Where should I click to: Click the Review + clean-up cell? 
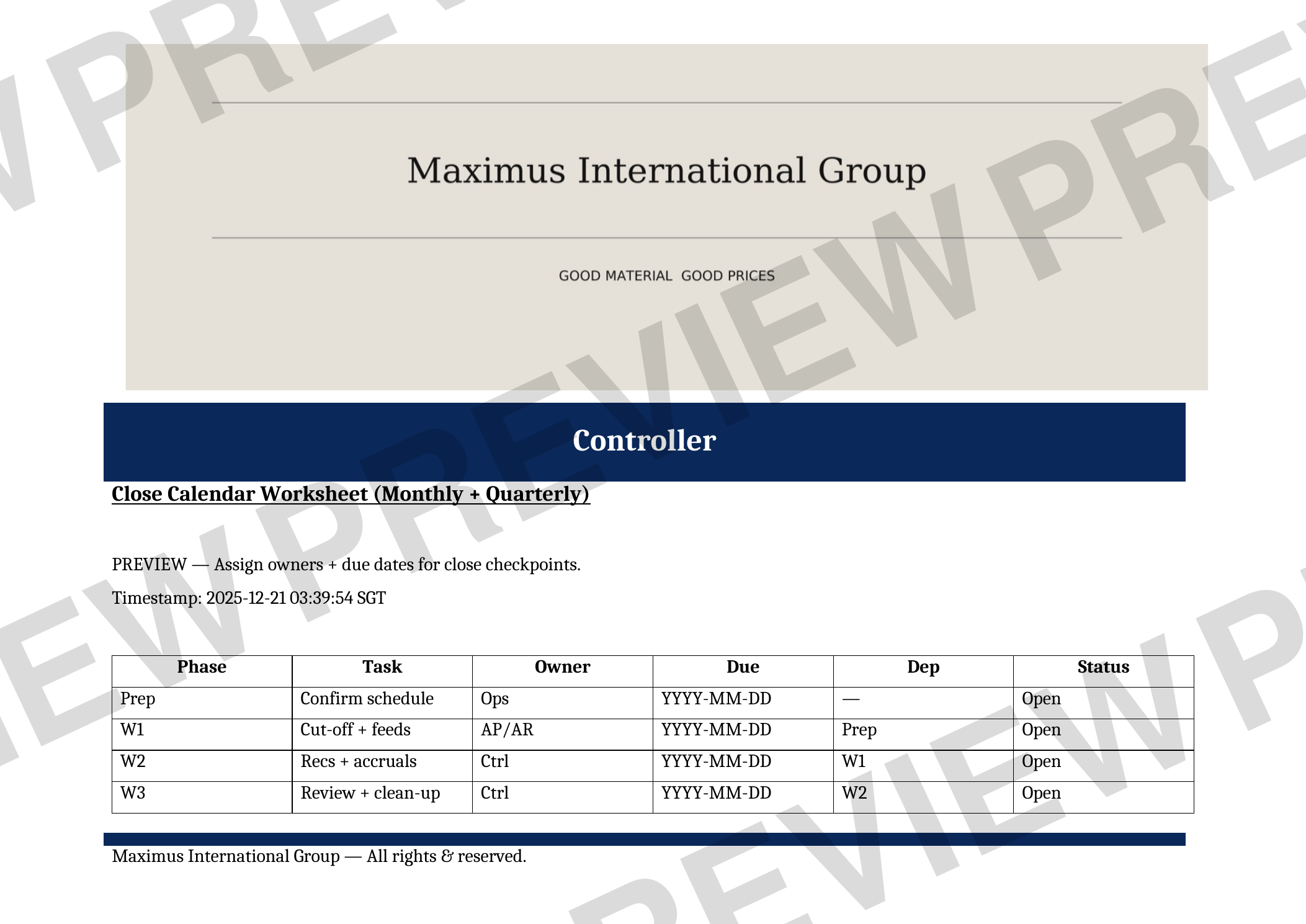[370, 794]
